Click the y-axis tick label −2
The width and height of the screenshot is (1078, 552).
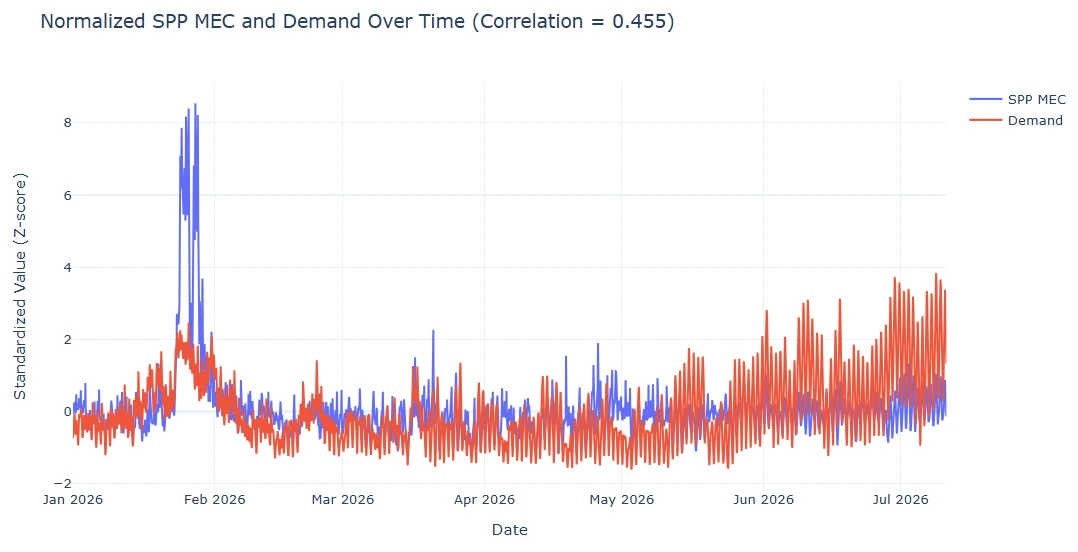63,484
